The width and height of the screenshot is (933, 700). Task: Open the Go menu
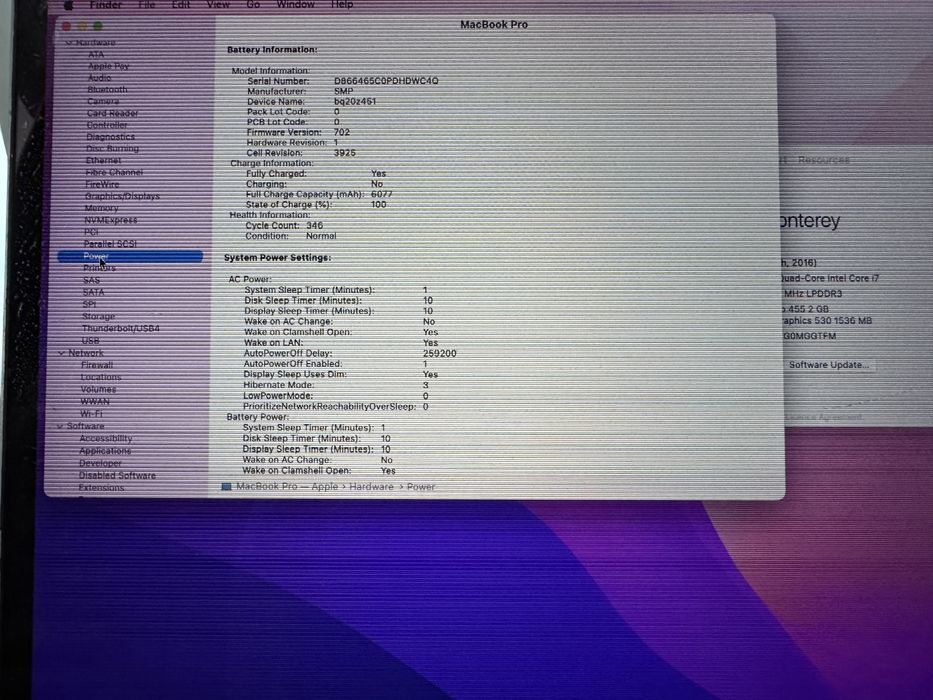coord(253,4)
